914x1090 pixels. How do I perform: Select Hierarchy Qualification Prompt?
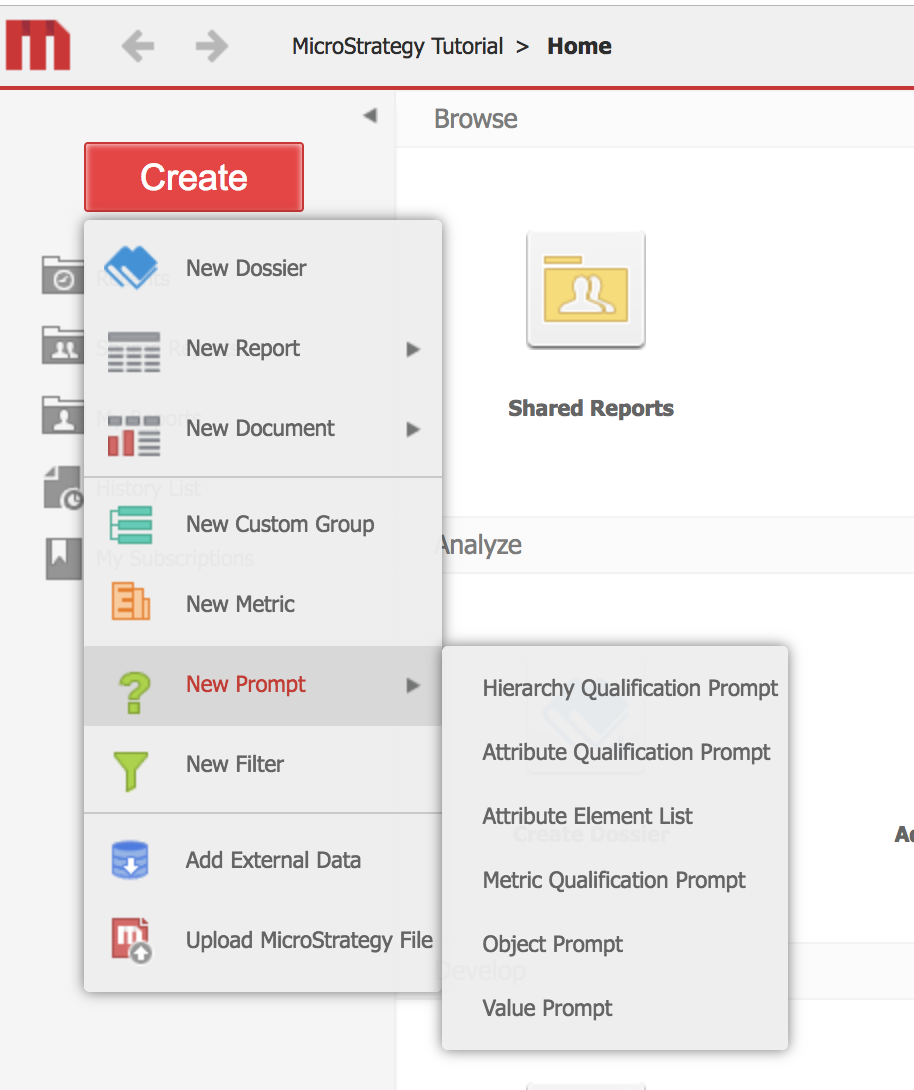point(630,688)
